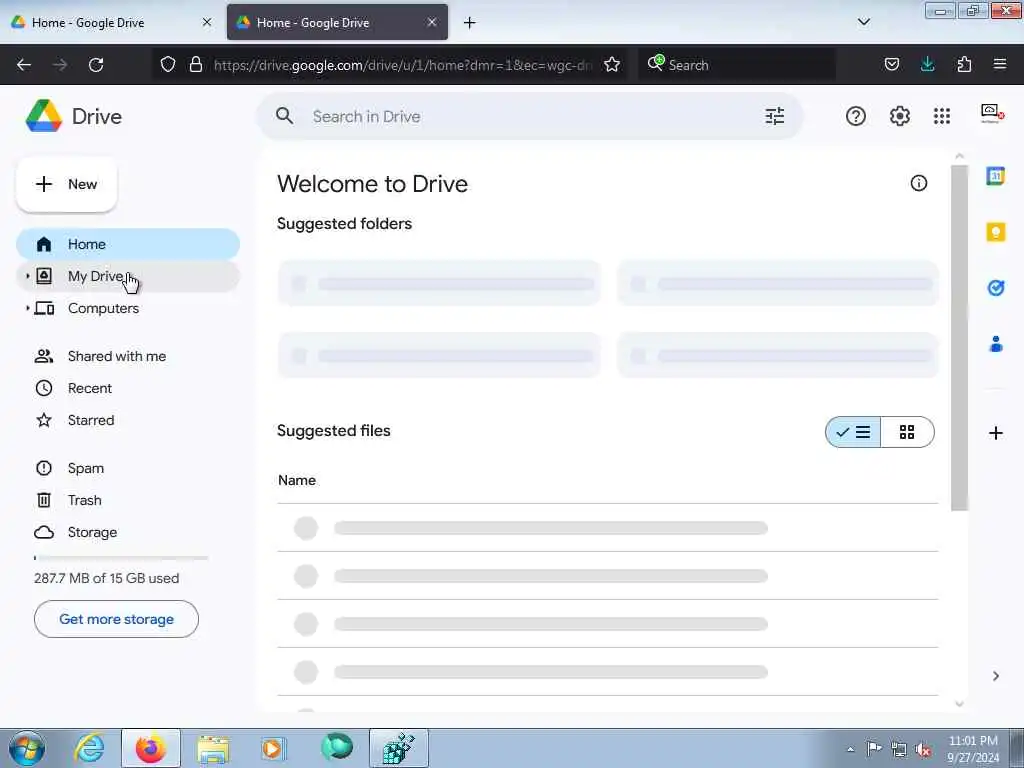
Task: Click 287.7 MB of 15 GB used
Action: 106,578
